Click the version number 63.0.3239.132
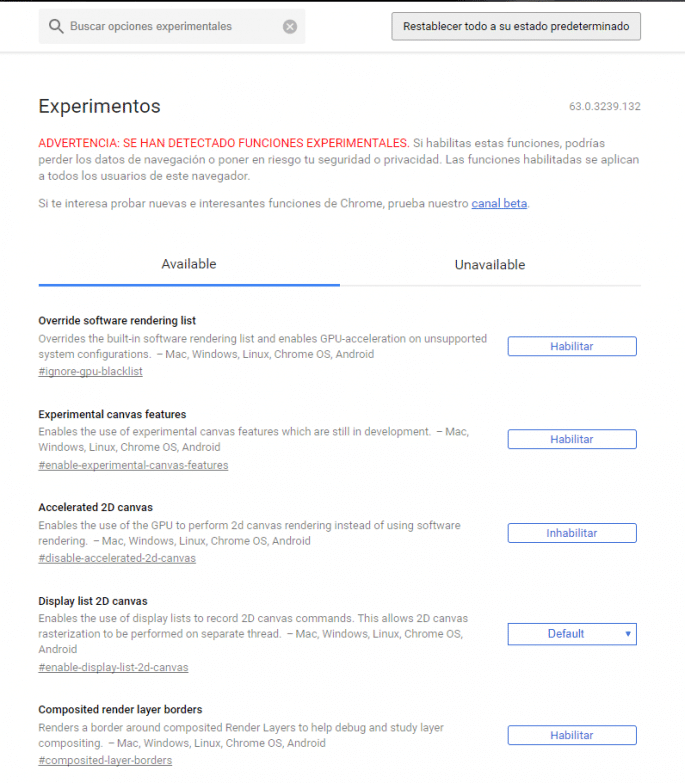The height and width of the screenshot is (783, 685). click(604, 107)
